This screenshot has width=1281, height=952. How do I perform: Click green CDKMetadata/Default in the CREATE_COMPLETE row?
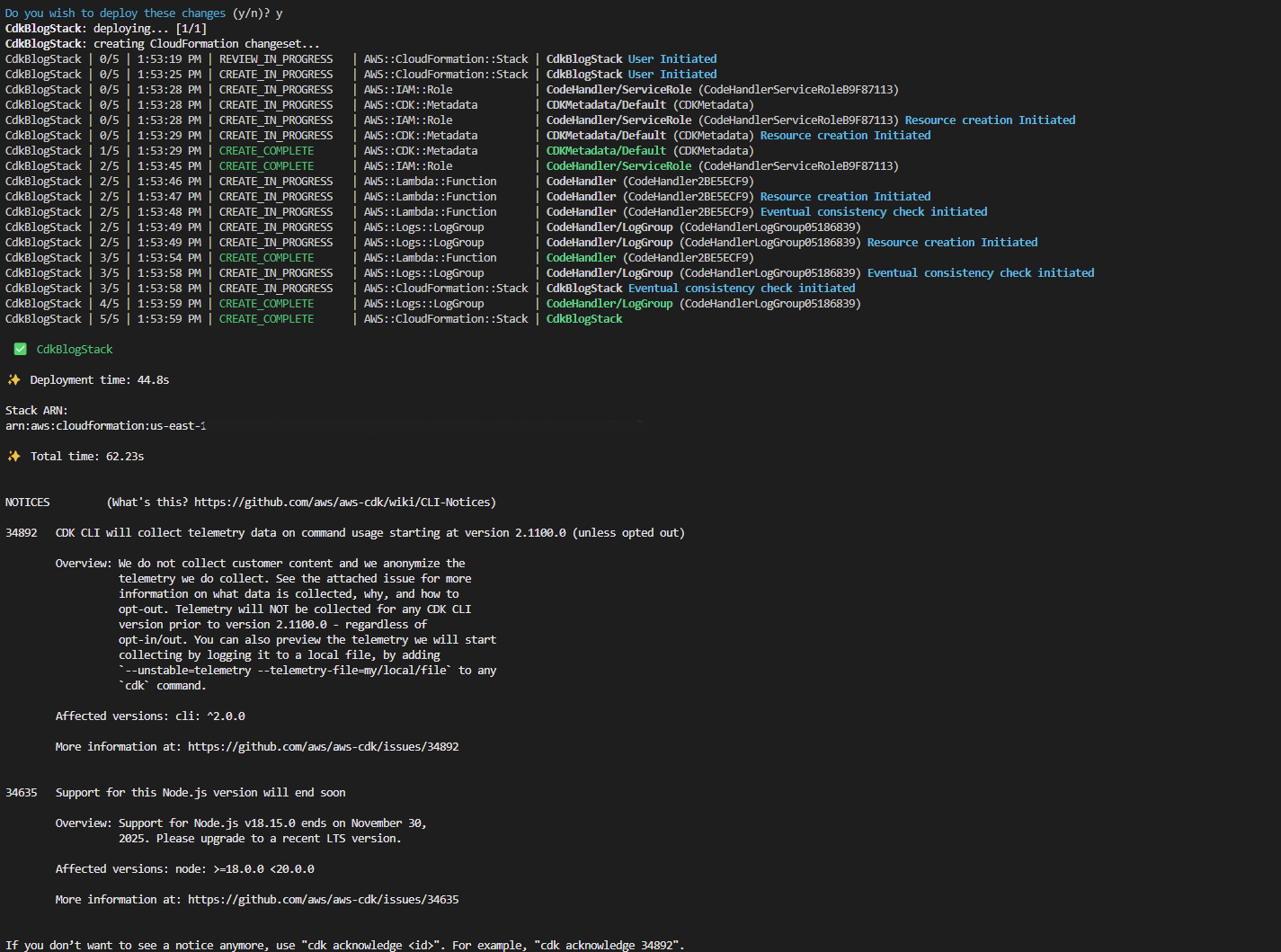pos(606,150)
